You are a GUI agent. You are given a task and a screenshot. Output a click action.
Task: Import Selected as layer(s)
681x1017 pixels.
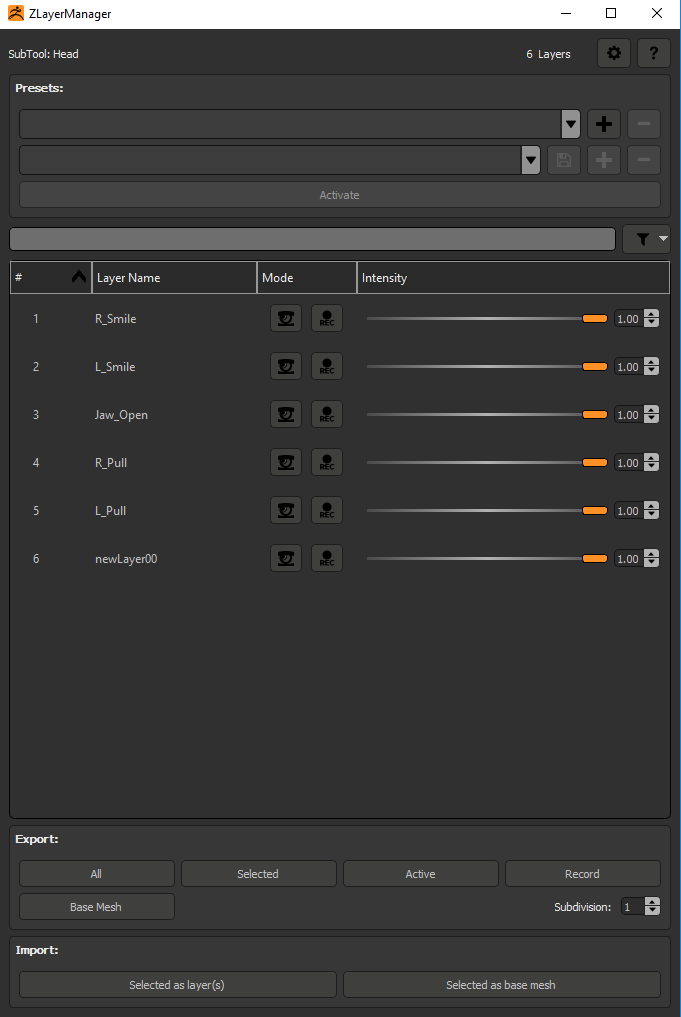[x=178, y=985]
